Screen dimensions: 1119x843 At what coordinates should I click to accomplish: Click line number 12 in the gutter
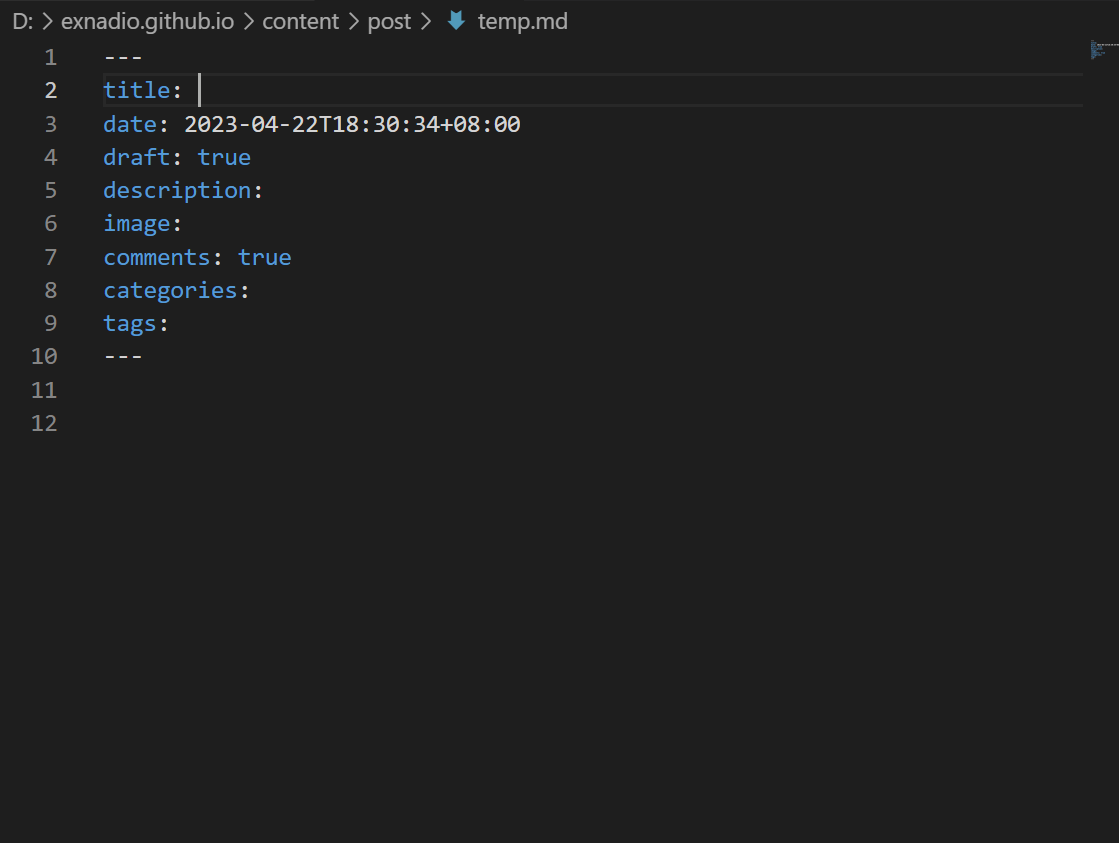(44, 423)
